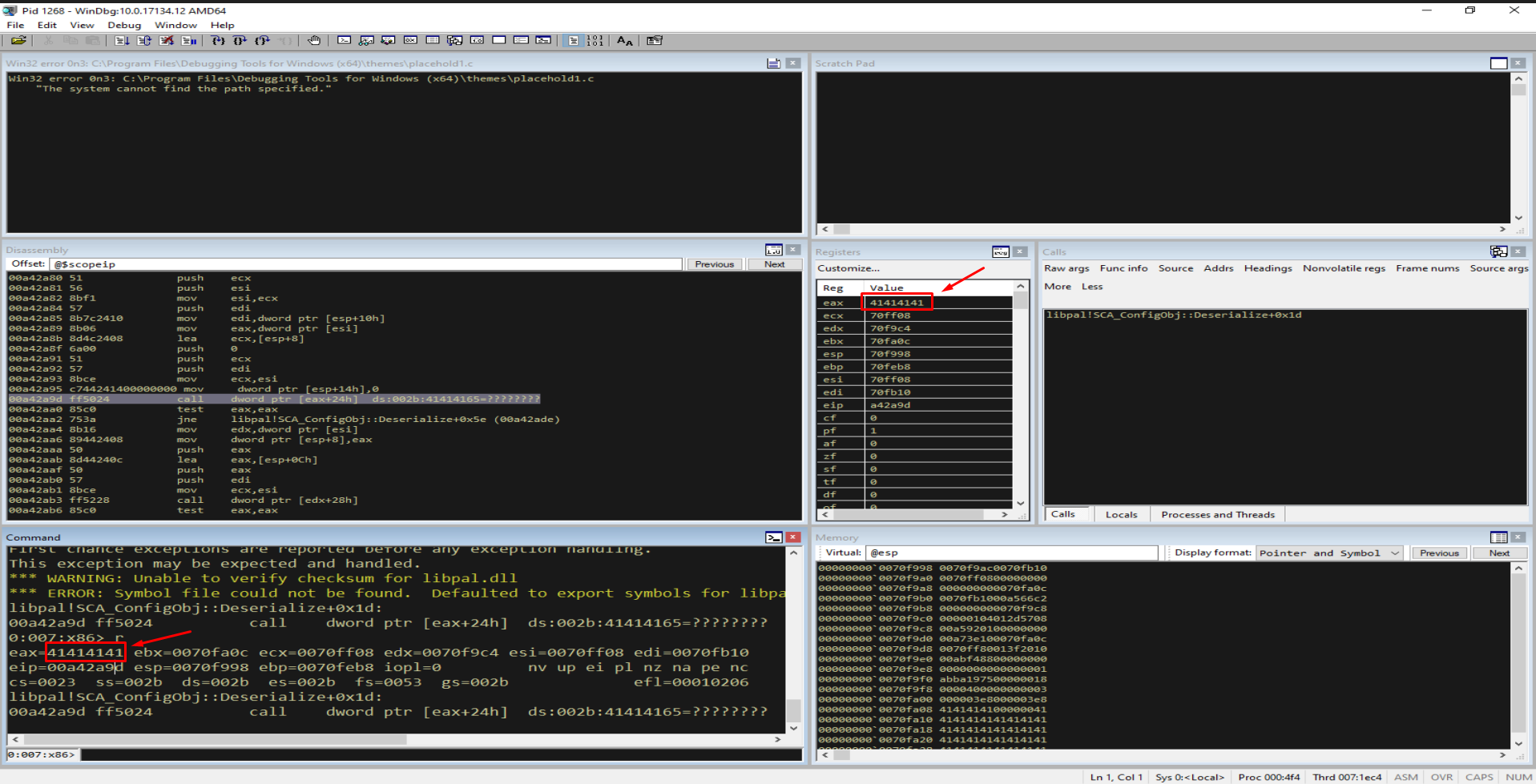
Task: Open the View menu
Action: (x=82, y=25)
